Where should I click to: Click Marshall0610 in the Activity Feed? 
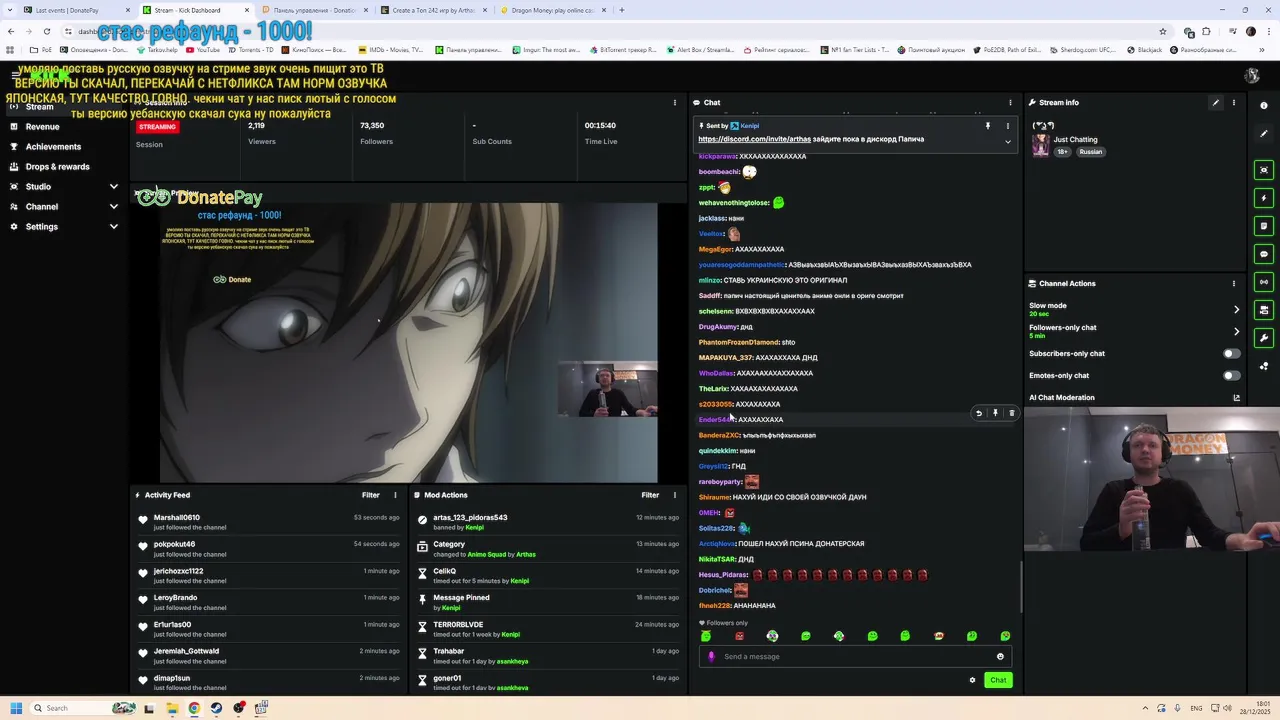click(x=177, y=518)
